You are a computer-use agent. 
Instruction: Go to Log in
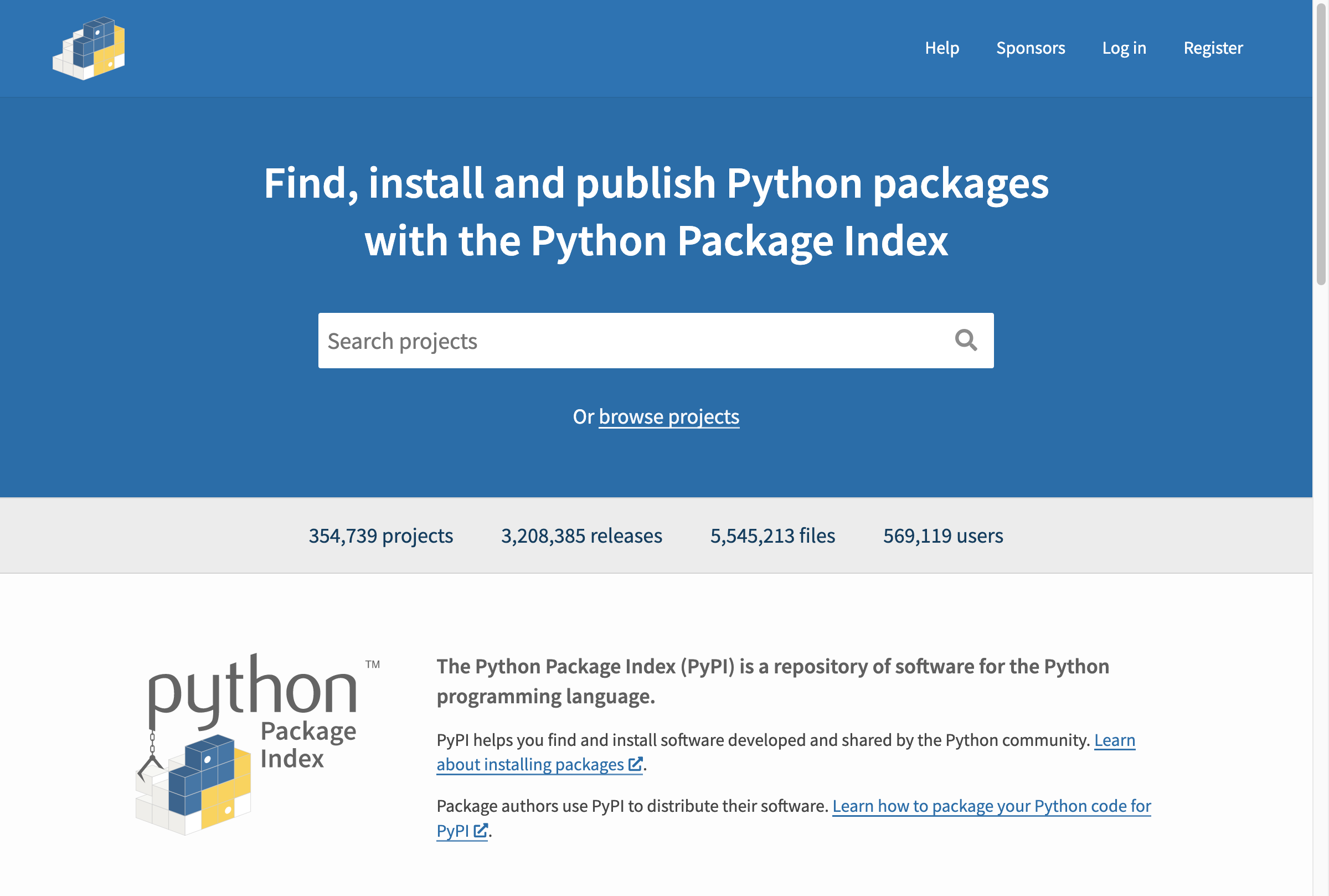[1124, 48]
